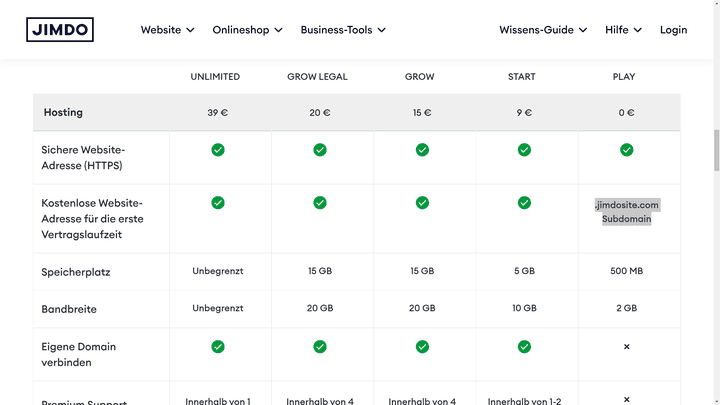This screenshot has height=405, width=720.
Task: Open the Onlineshop dropdown menu
Action: 247,30
